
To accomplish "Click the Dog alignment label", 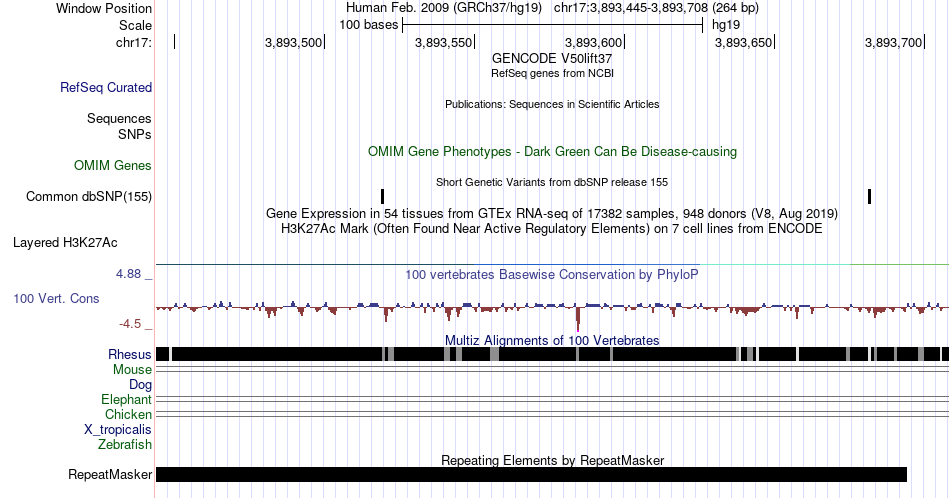I will [141, 385].
